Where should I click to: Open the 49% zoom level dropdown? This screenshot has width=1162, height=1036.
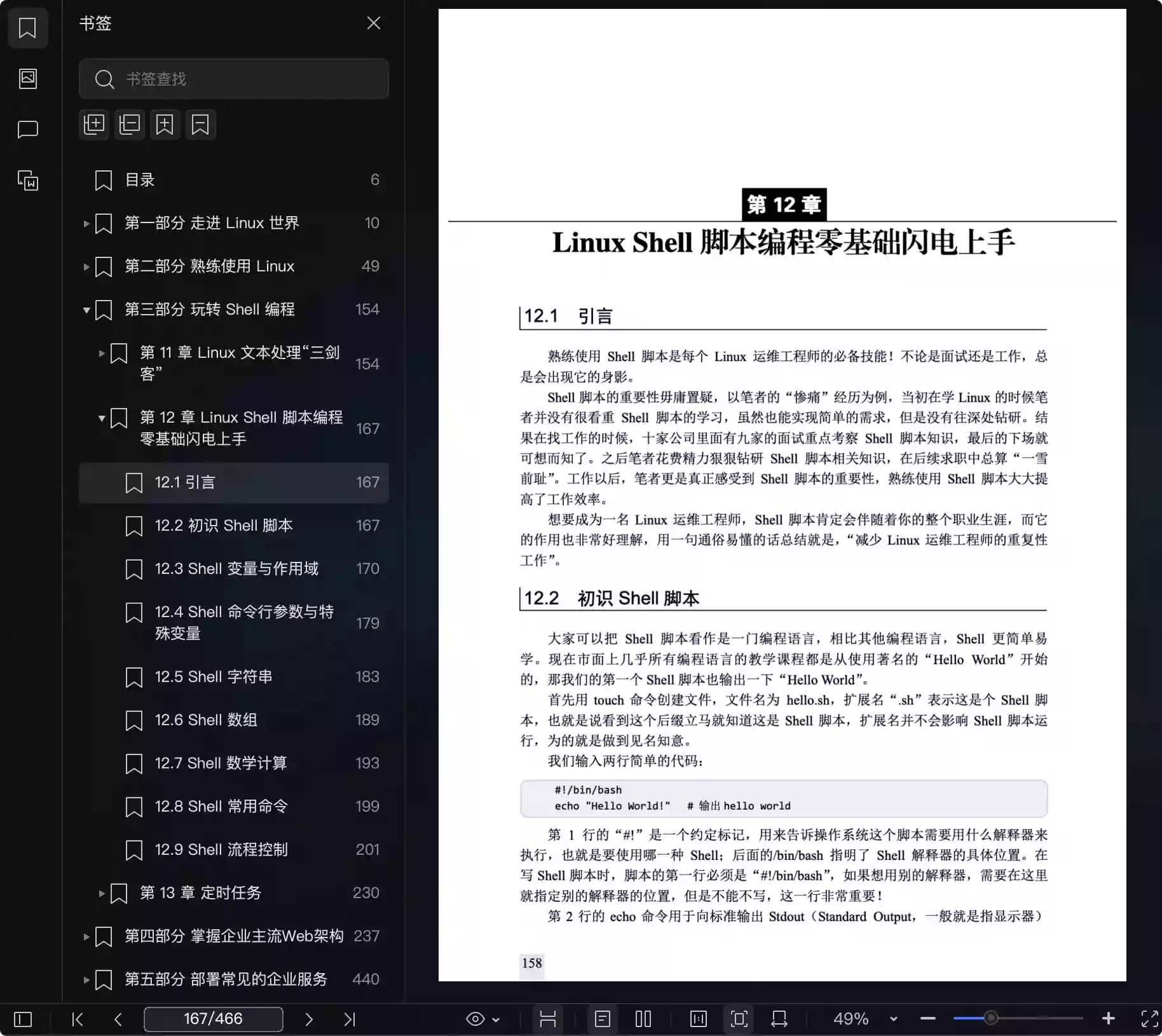pyautogui.click(x=865, y=1019)
